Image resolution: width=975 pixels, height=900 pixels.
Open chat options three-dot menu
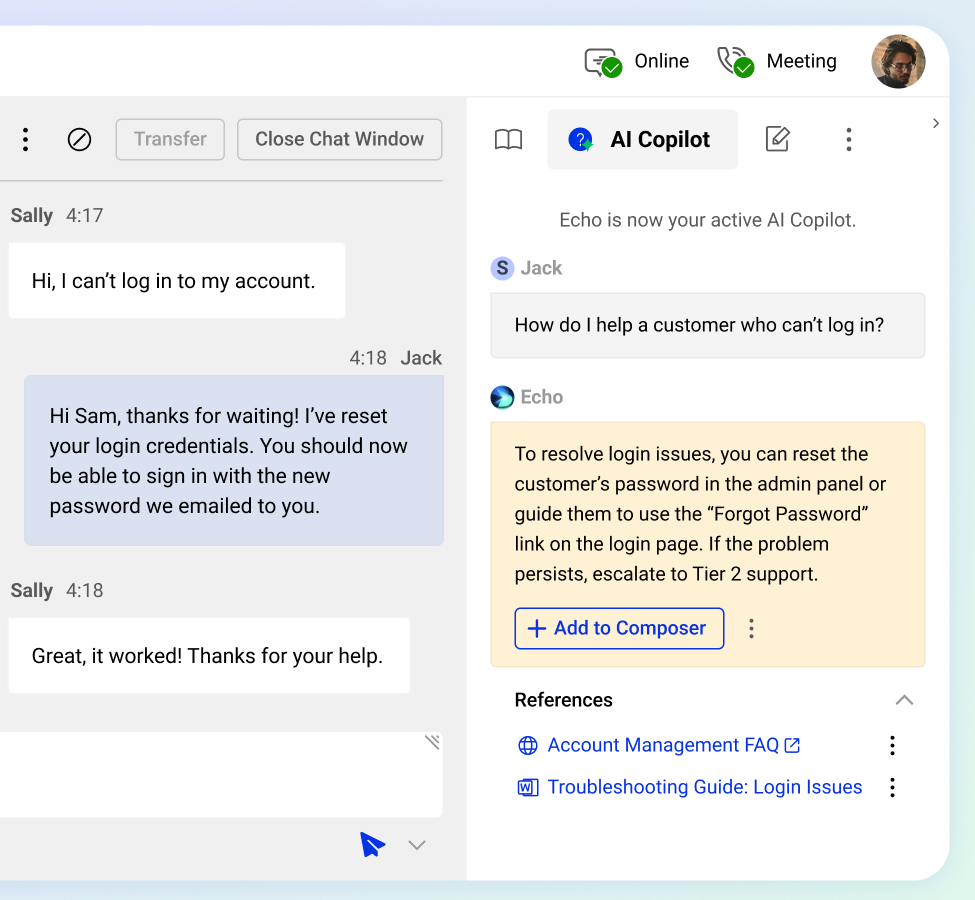coord(26,140)
